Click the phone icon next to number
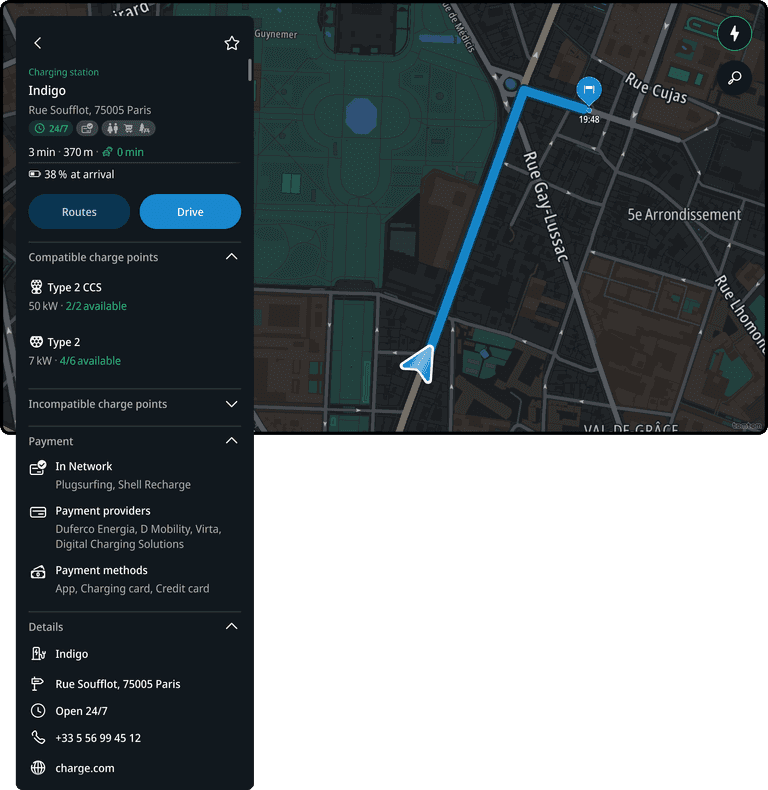The image size is (768, 790). (x=38, y=738)
